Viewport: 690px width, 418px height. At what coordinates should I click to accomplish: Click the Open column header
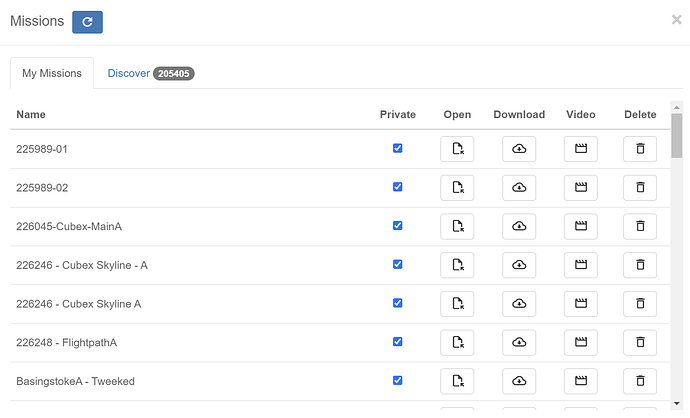[457, 114]
